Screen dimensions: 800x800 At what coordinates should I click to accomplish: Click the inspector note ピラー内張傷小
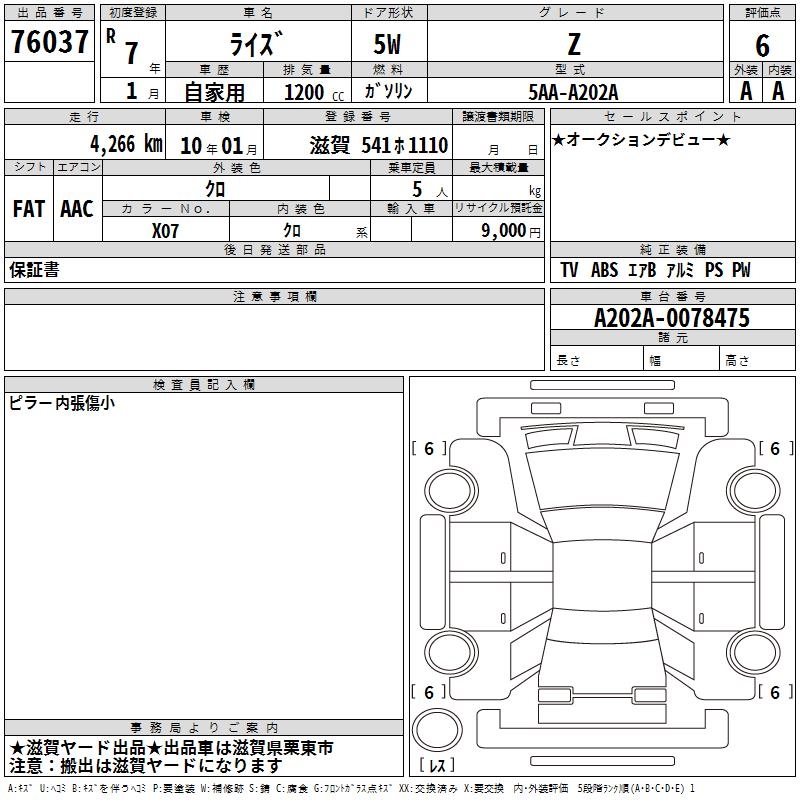[62, 404]
